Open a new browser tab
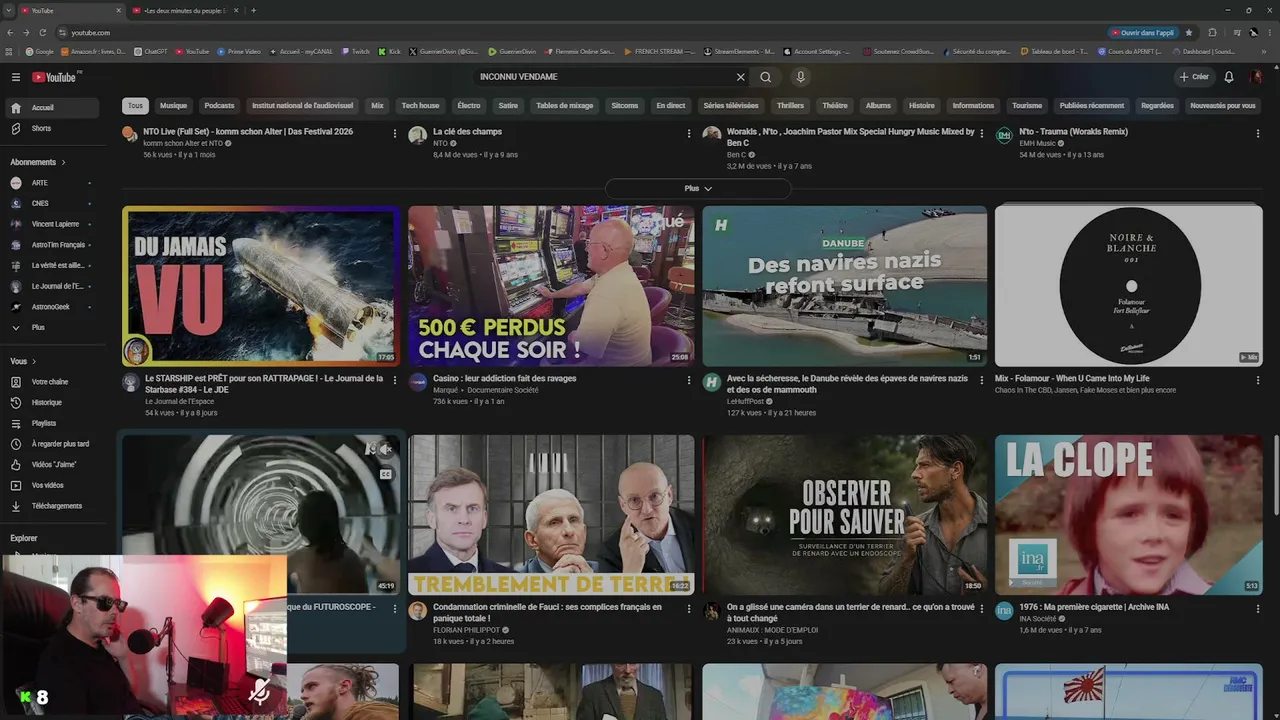Screen dimensions: 1280x720 (253, 10)
